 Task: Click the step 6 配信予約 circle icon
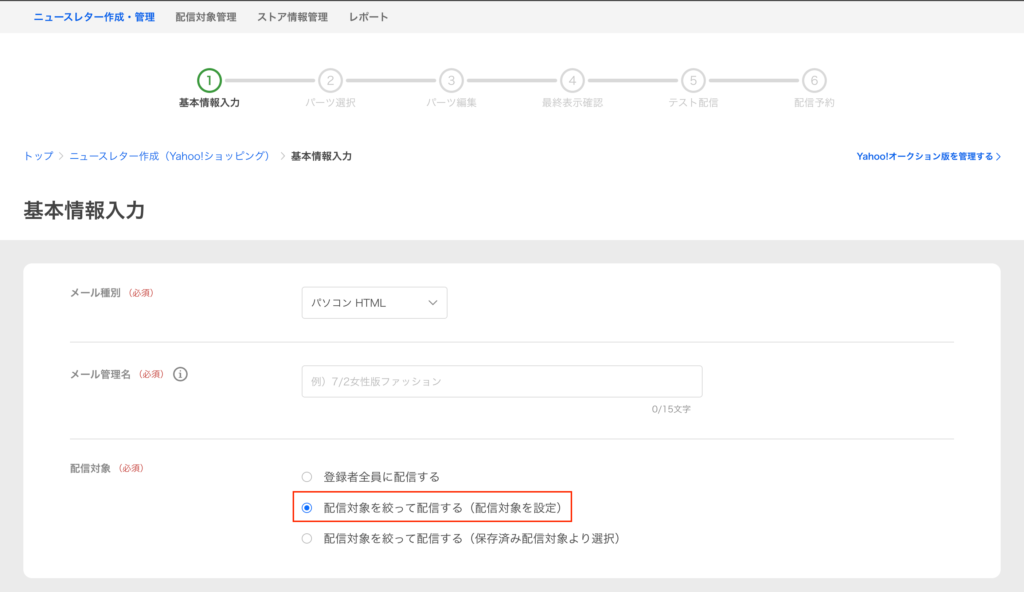coord(814,80)
